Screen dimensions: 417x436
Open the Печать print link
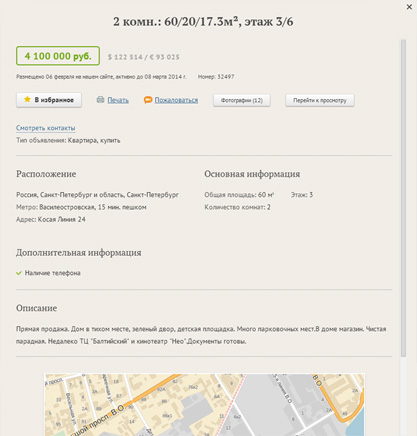(x=118, y=100)
